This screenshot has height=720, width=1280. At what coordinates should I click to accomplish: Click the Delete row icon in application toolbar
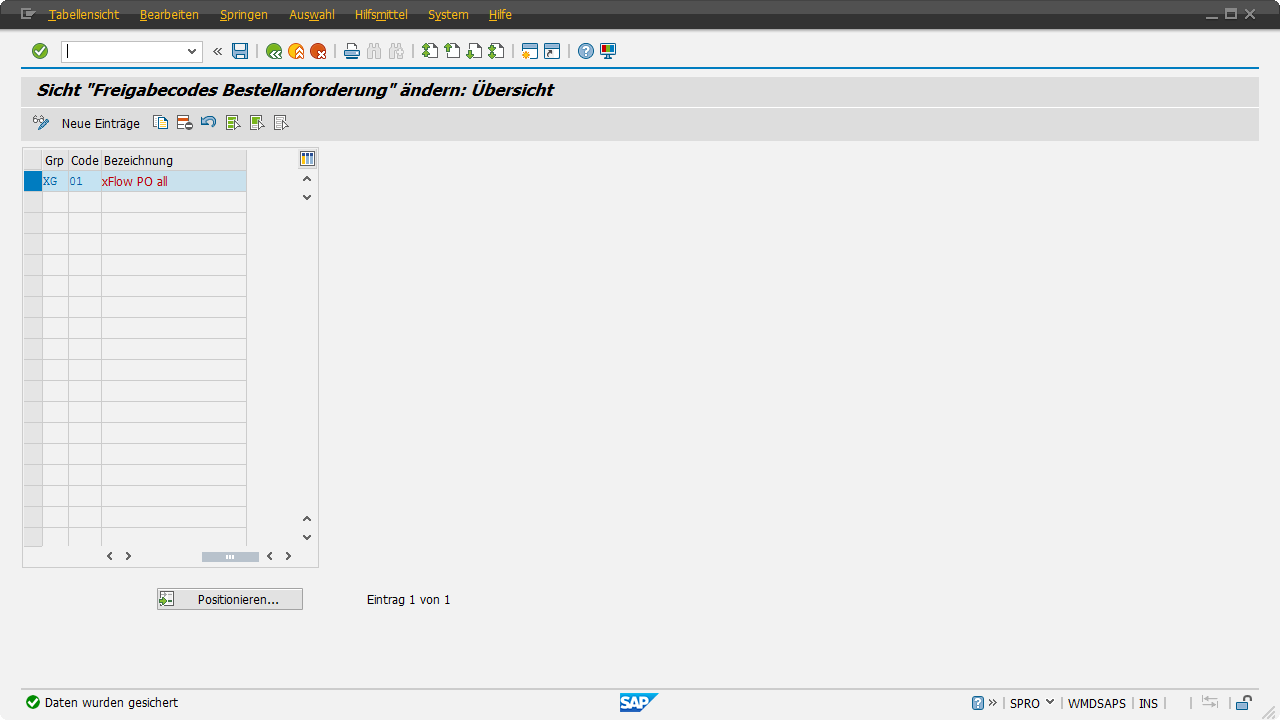pyautogui.click(x=184, y=123)
